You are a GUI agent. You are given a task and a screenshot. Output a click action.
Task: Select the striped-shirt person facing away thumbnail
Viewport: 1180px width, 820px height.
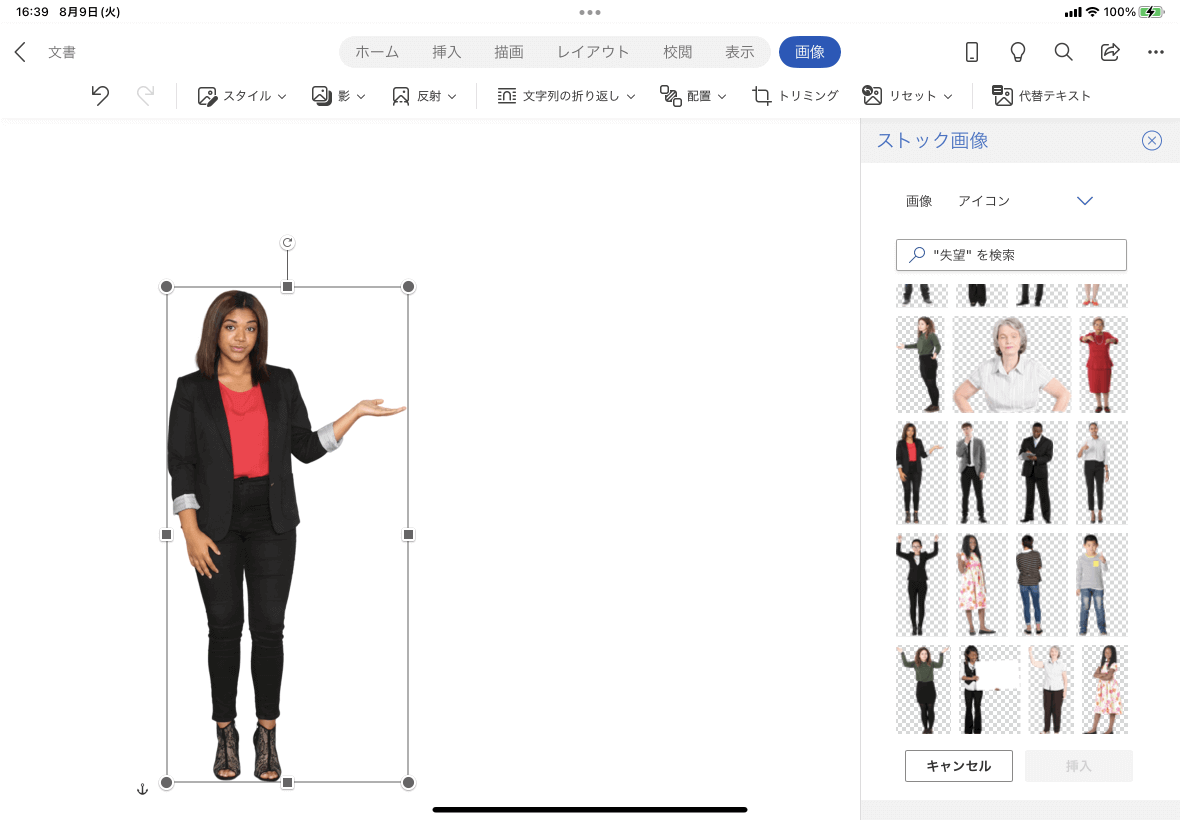[x=1042, y=584]
